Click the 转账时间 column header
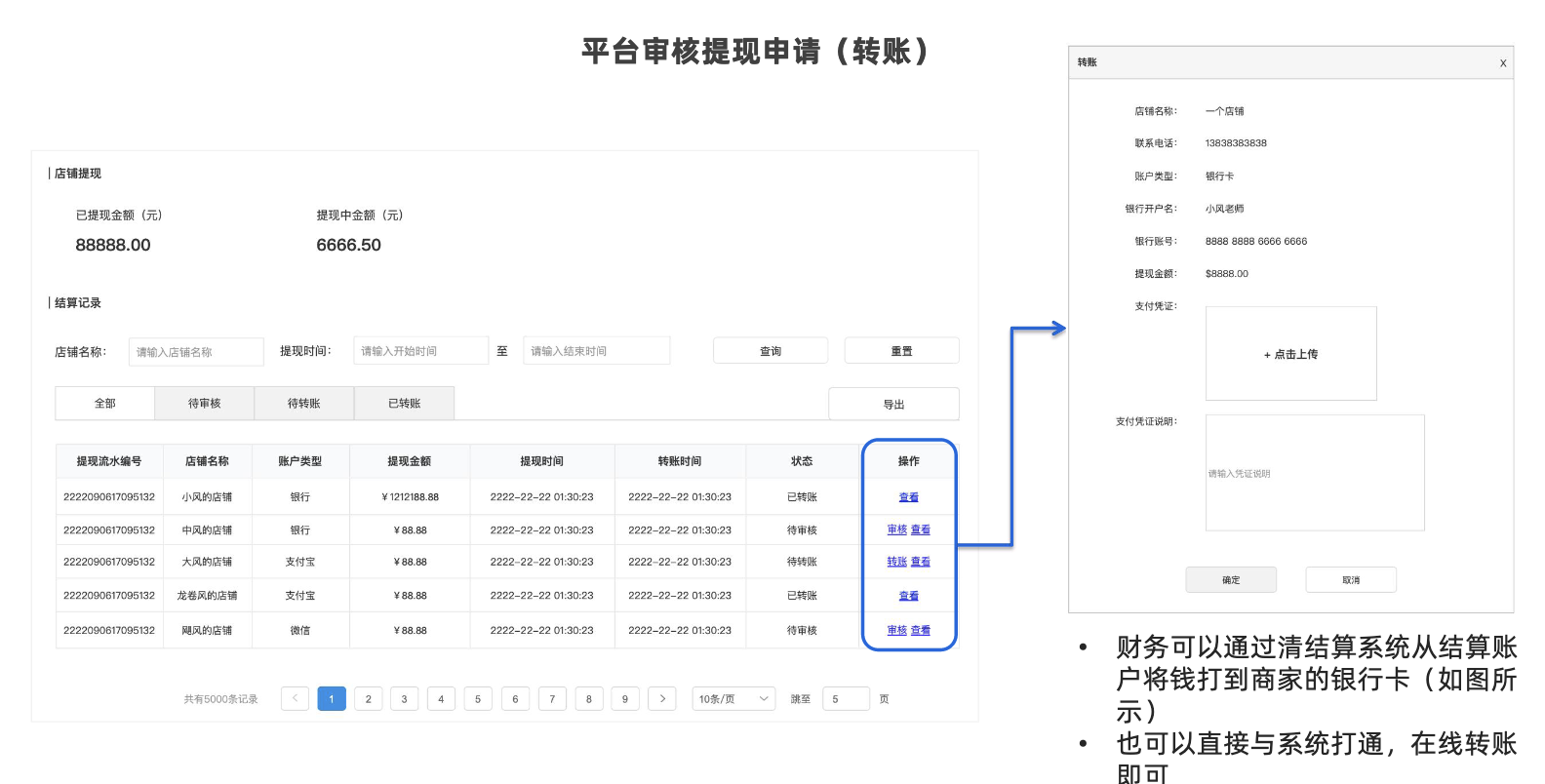 [680, 461]
